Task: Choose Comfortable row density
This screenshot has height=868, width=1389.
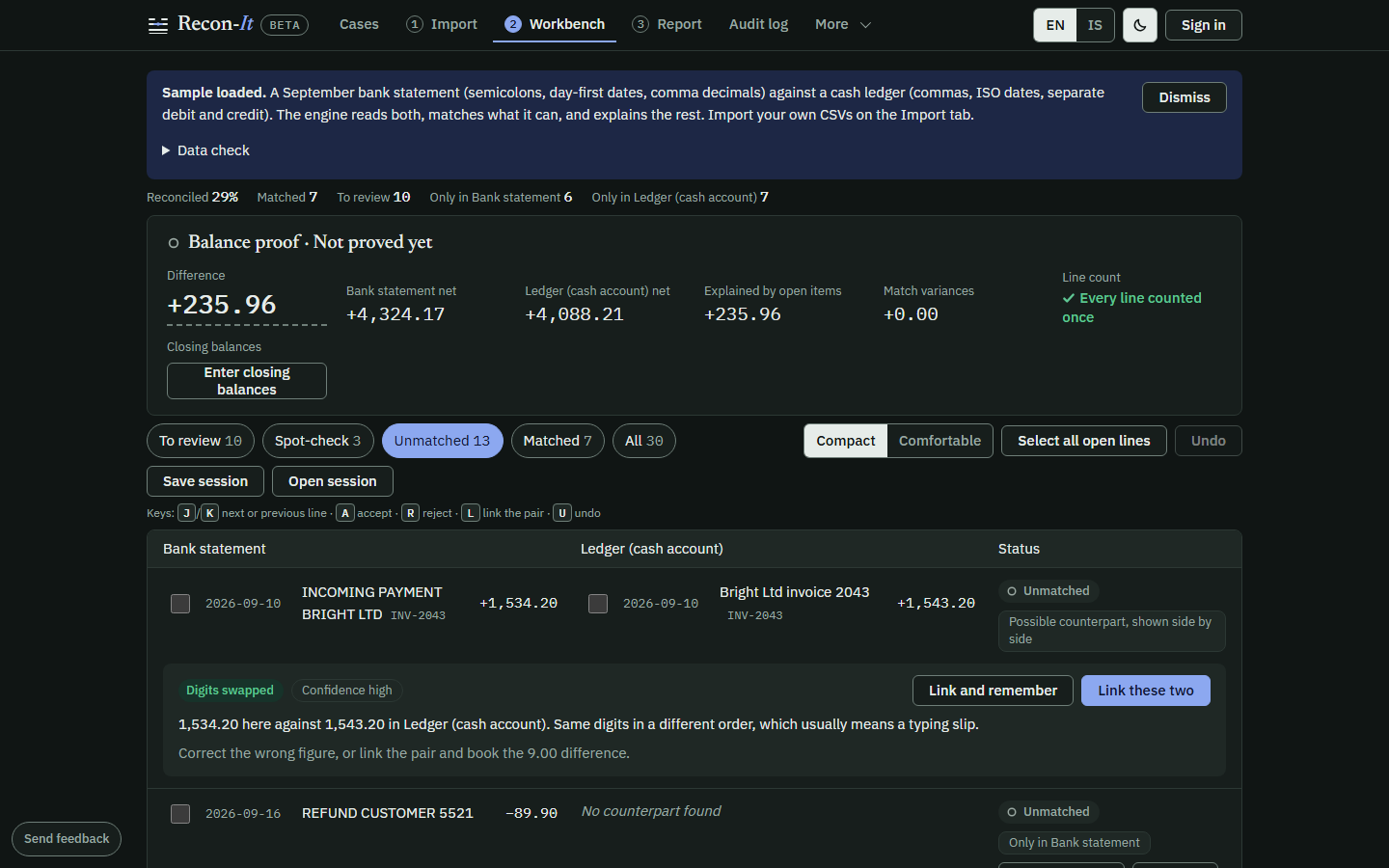Action: [940, 441]
